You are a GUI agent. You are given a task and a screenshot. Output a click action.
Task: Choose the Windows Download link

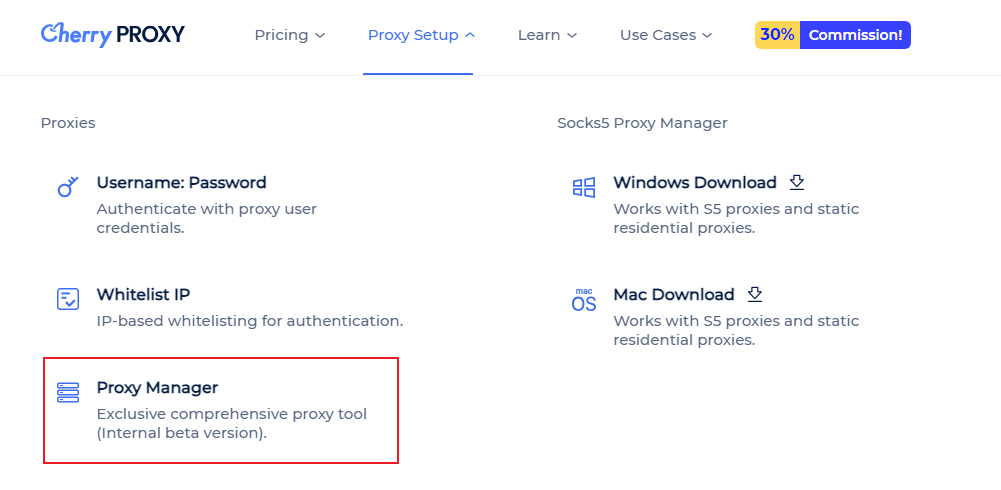click(694, 183)
